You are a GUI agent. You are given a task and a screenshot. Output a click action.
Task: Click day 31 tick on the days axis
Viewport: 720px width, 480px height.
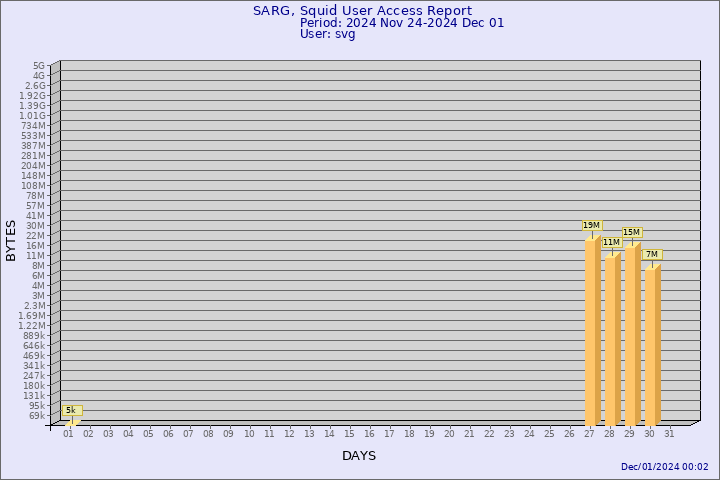click(x=669, y=434)
